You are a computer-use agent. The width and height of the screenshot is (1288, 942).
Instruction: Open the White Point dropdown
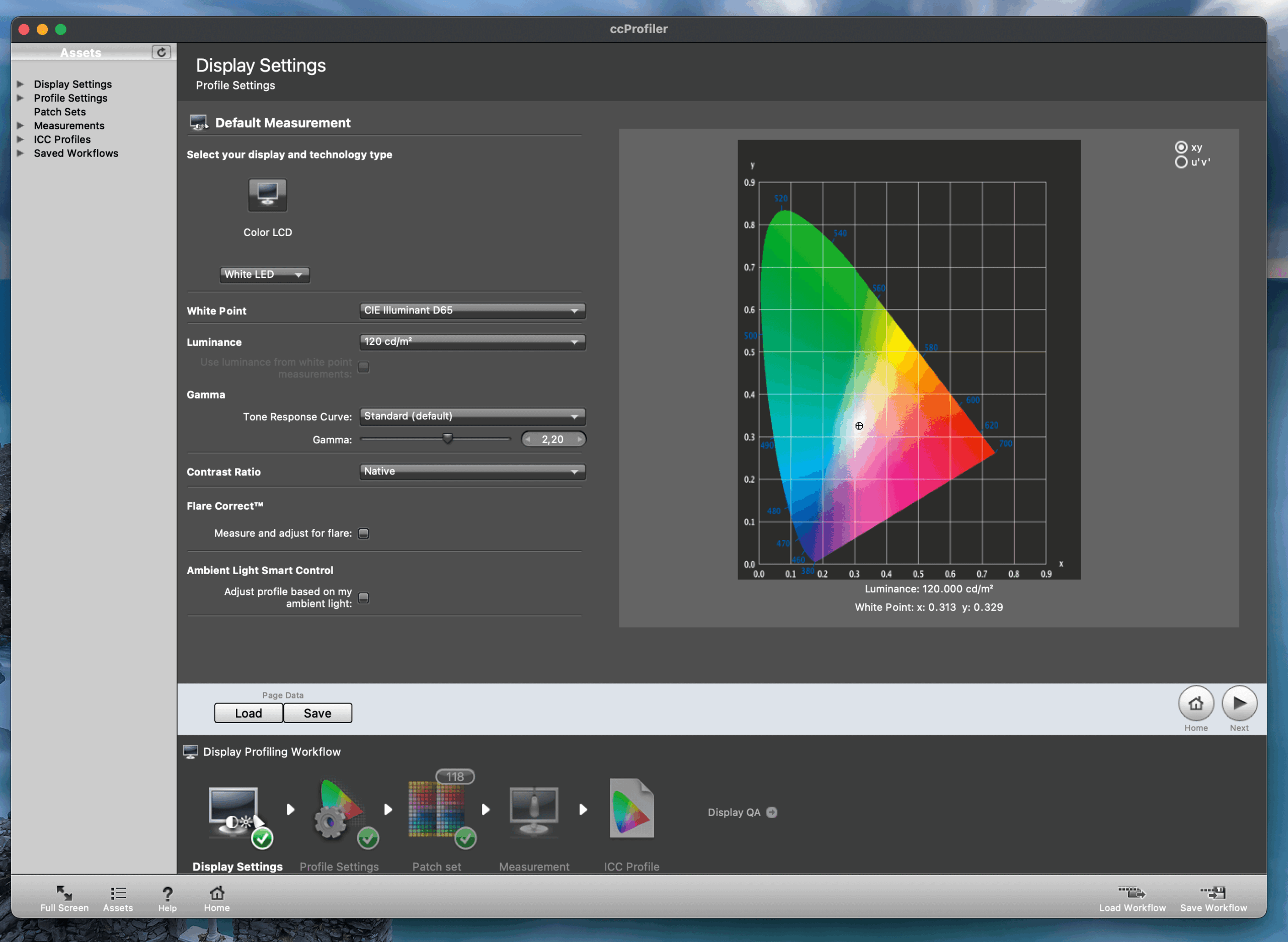[471, 310]
